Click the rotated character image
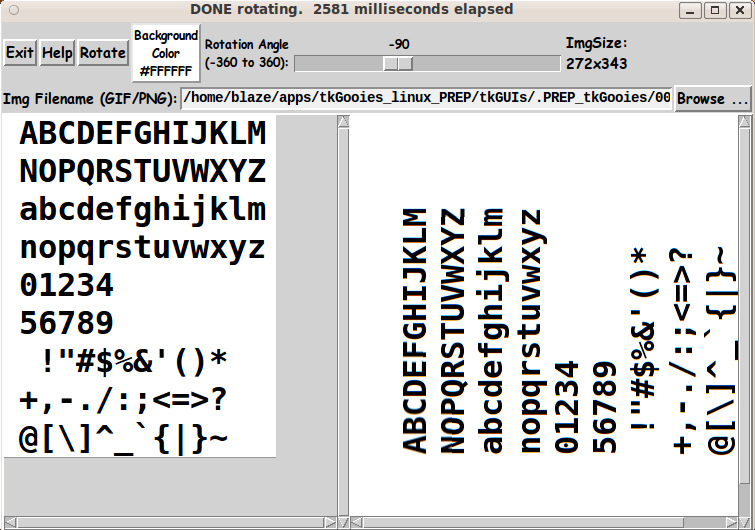755x530 pixels. coord(540,330)
